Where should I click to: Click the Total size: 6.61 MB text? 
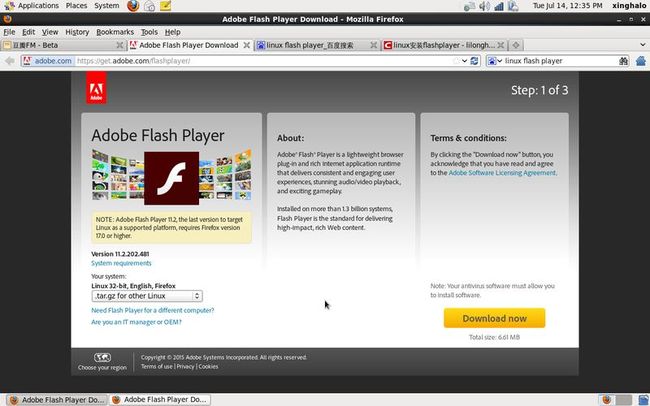click(494, 337)
